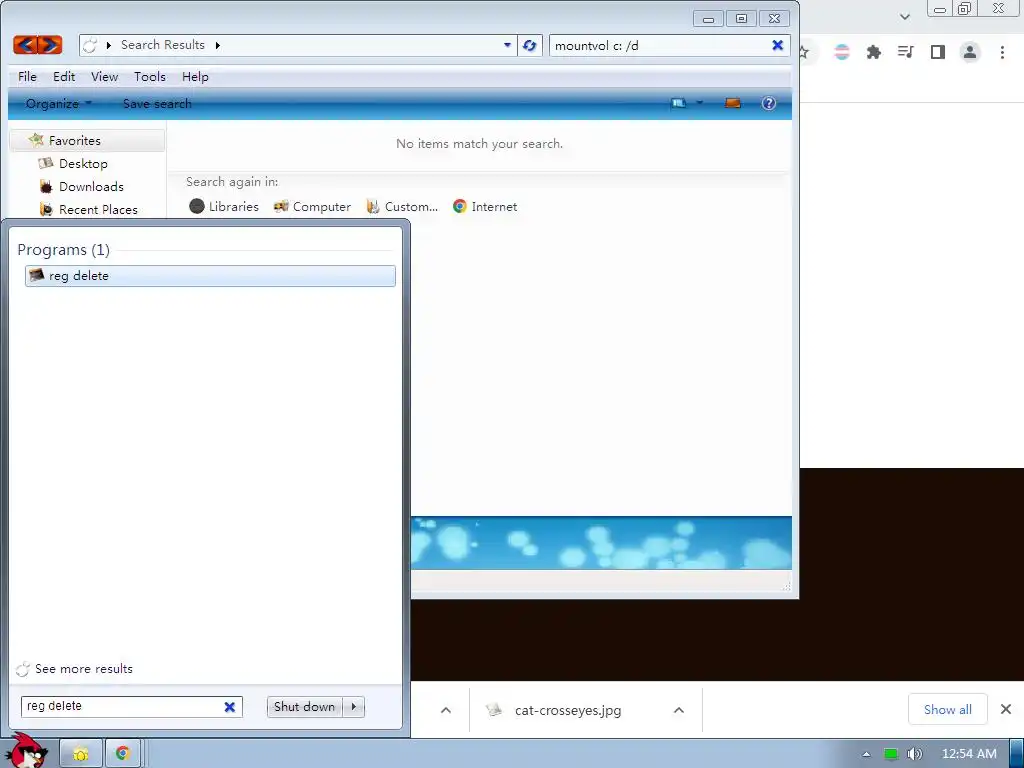This screenshot has width=1024, height=768.
Task: Click the 12:54 AM clock
Action: pyautogui.click(x=969, y=754)
